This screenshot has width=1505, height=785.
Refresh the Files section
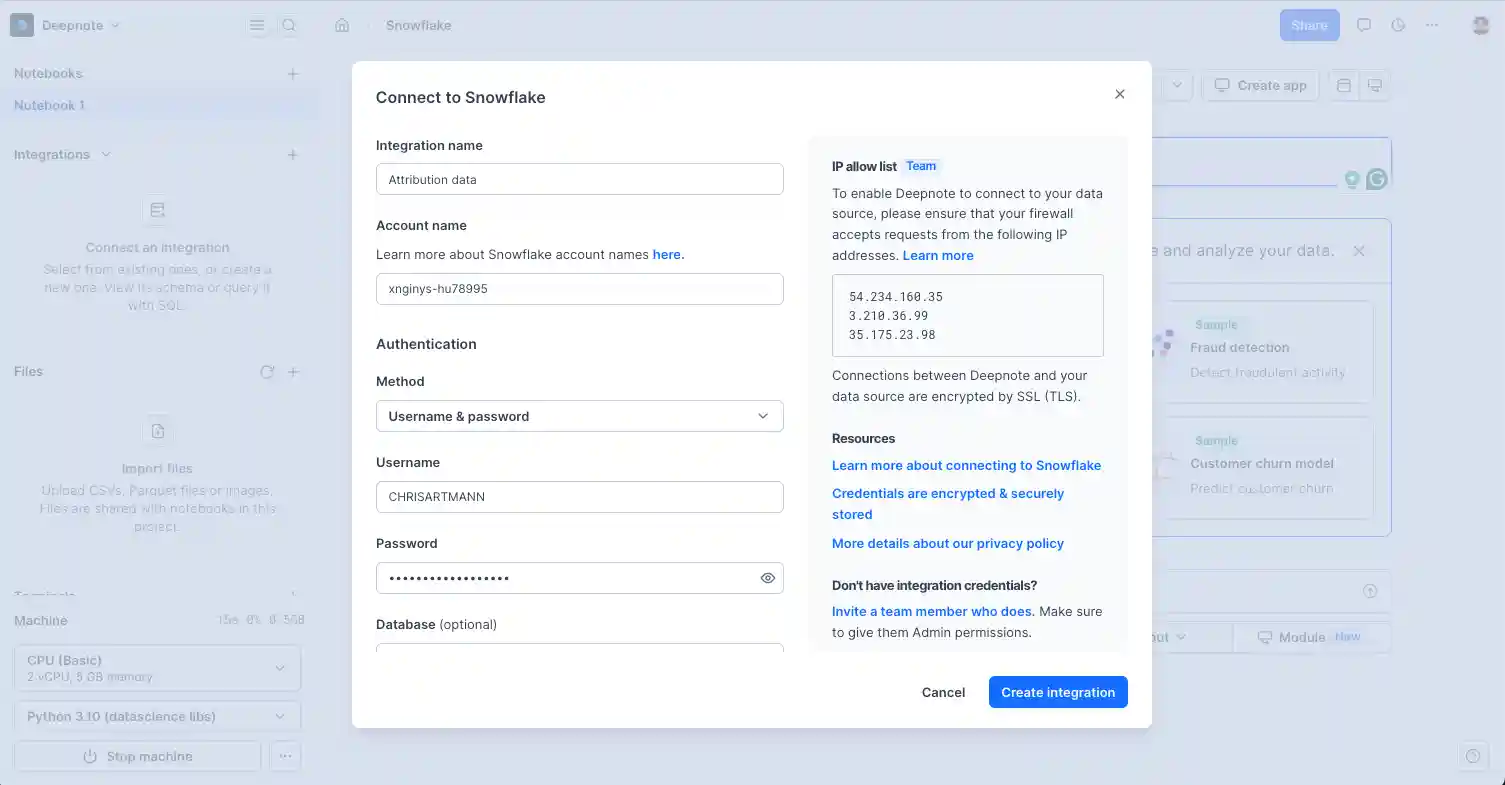point(266,371)
